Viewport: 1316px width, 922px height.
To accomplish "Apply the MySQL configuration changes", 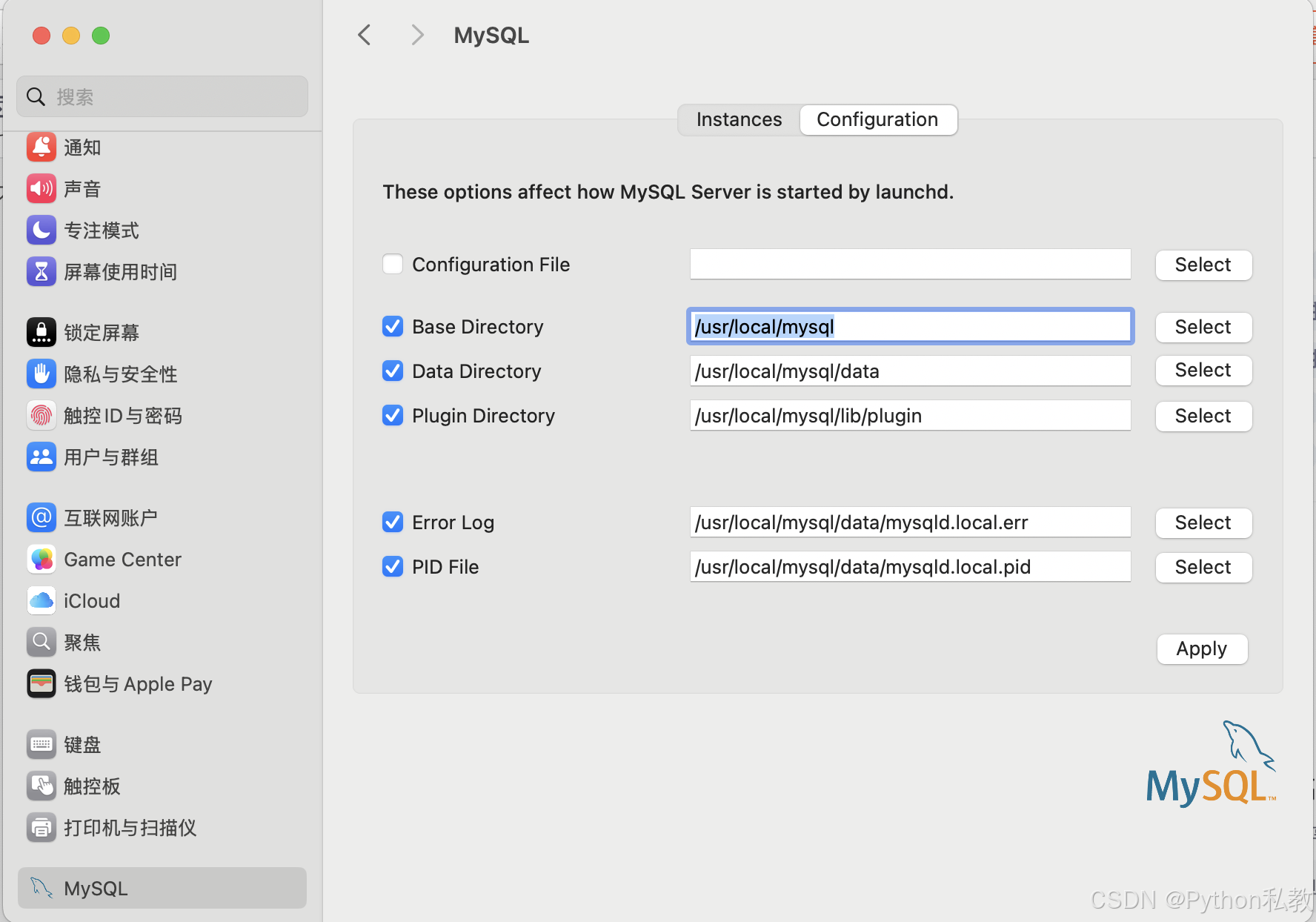I will tap(1202, 649).
